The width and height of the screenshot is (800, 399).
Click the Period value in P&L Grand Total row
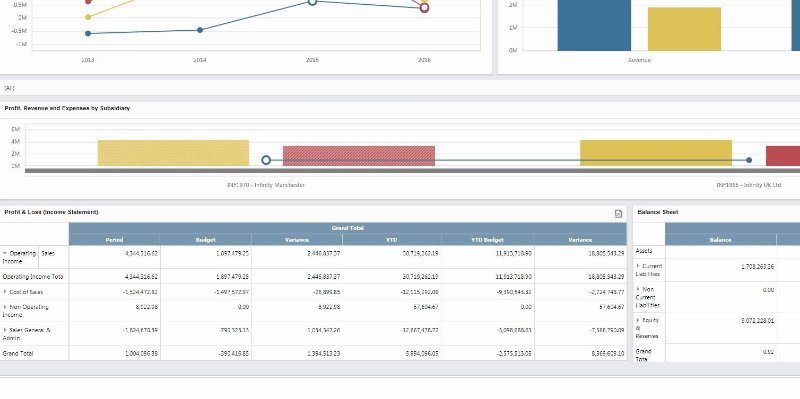tap(141, 353)
